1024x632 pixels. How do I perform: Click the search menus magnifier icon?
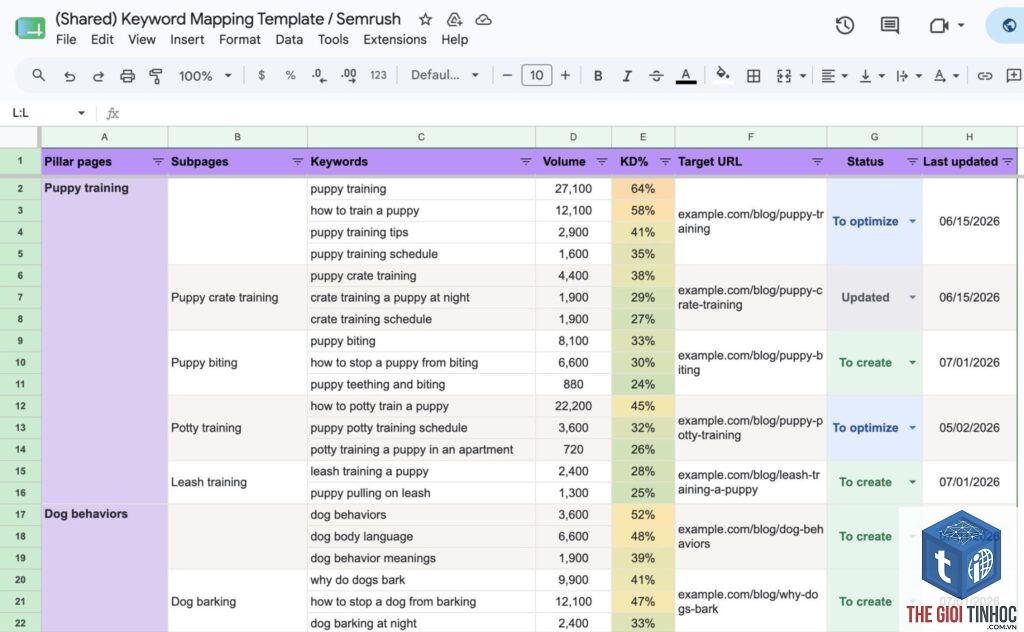click(x=39, y=75)
